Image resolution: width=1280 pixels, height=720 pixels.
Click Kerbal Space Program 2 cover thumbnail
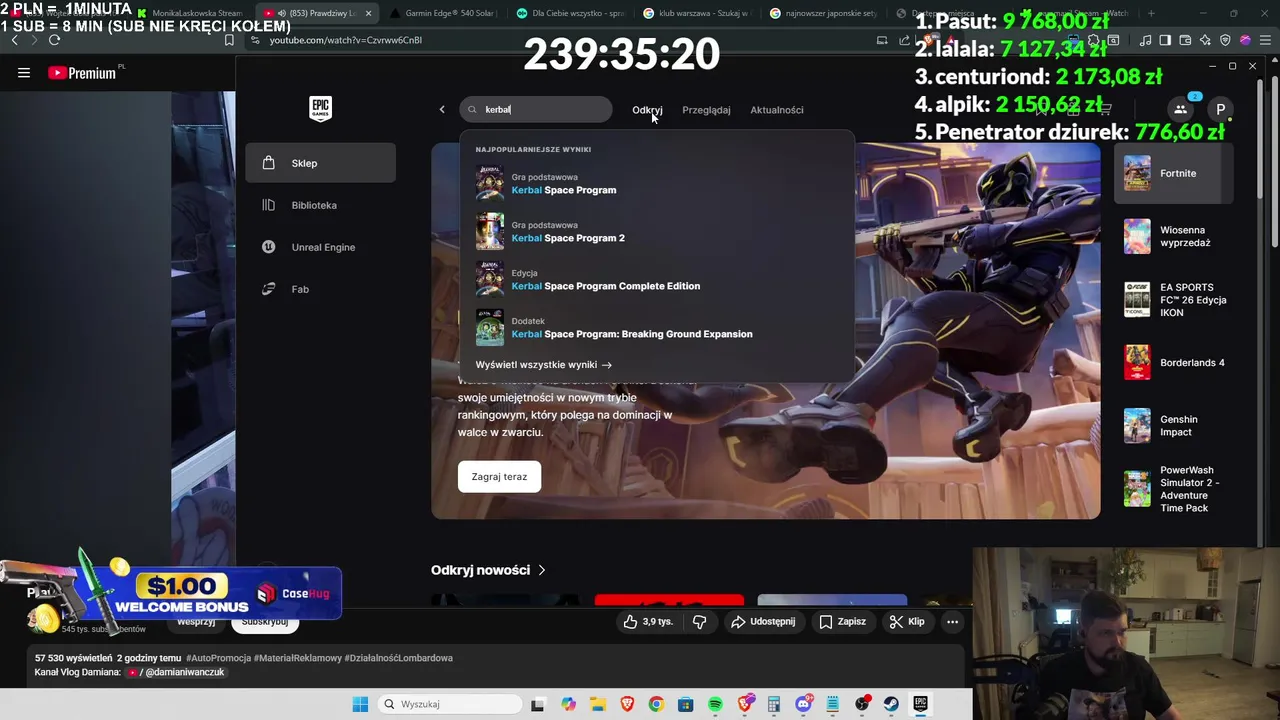(x=490, y=232)
